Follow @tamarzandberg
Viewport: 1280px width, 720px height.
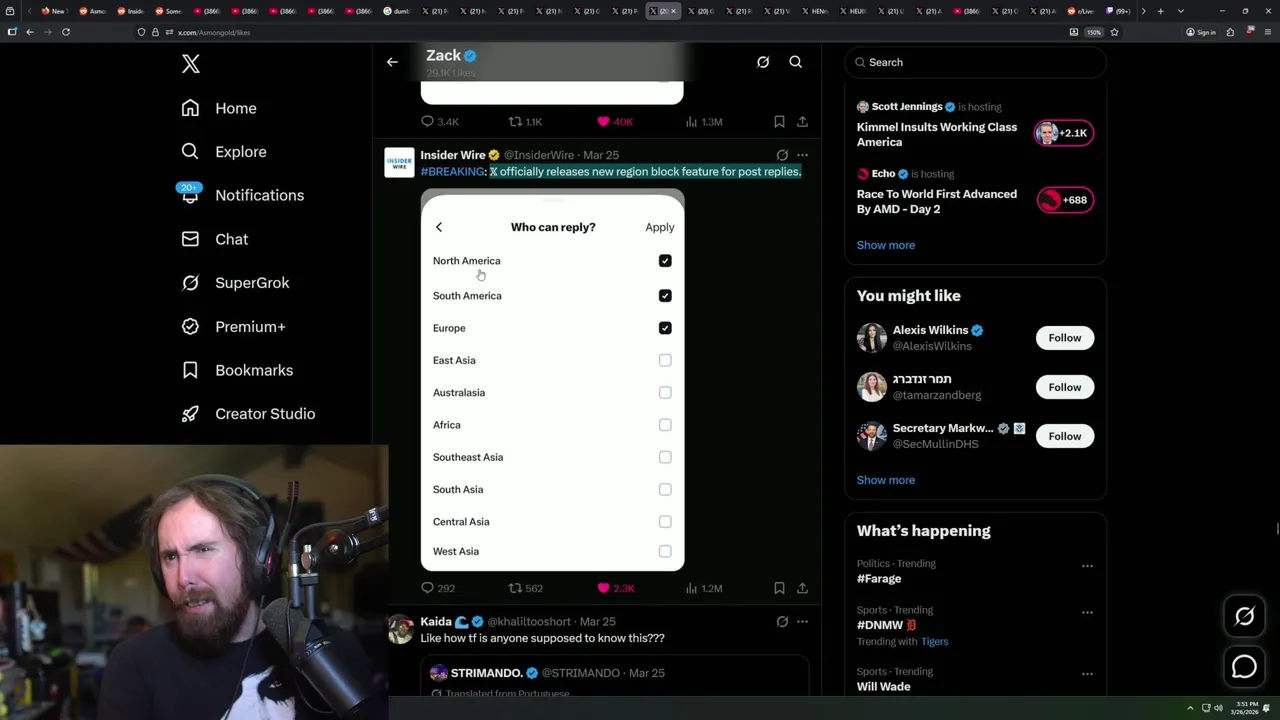coord(1064,387)
